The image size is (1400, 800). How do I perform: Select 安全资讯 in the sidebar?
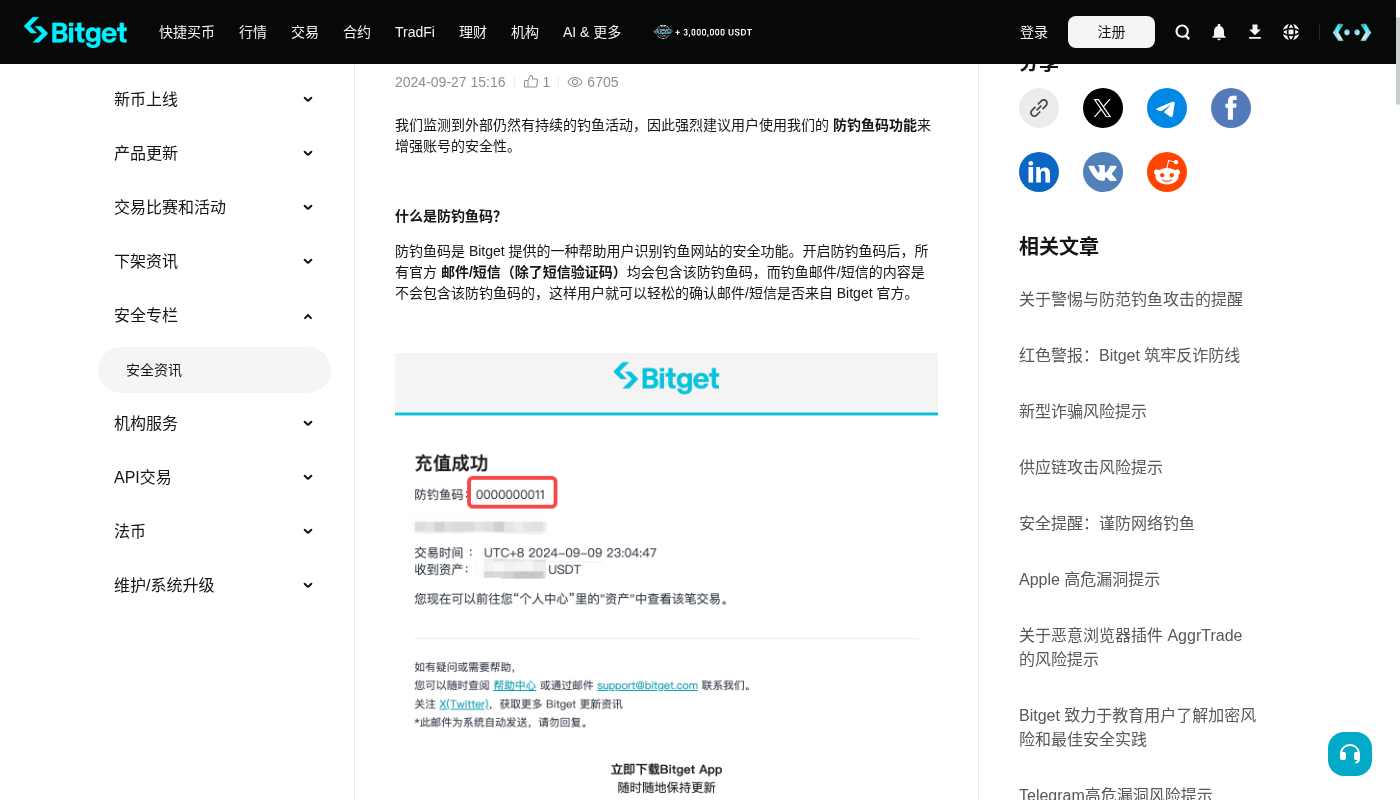[214, 370]
